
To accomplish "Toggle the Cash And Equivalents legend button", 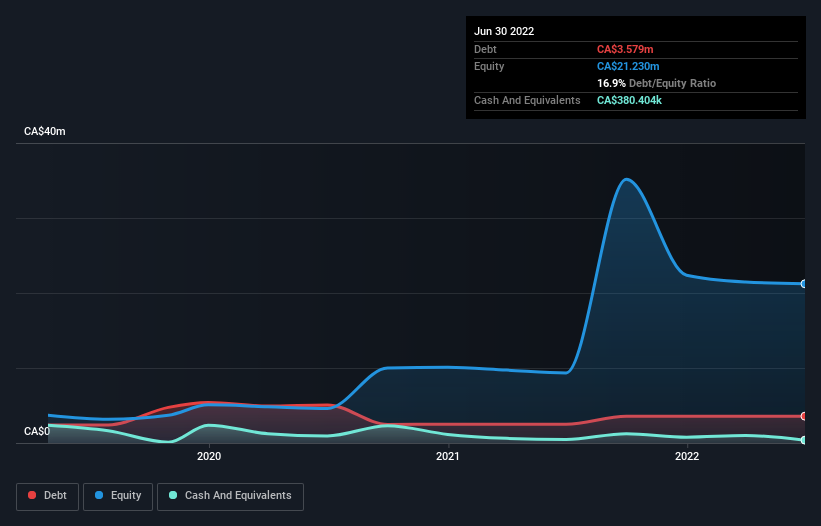I will click(230, 496).
